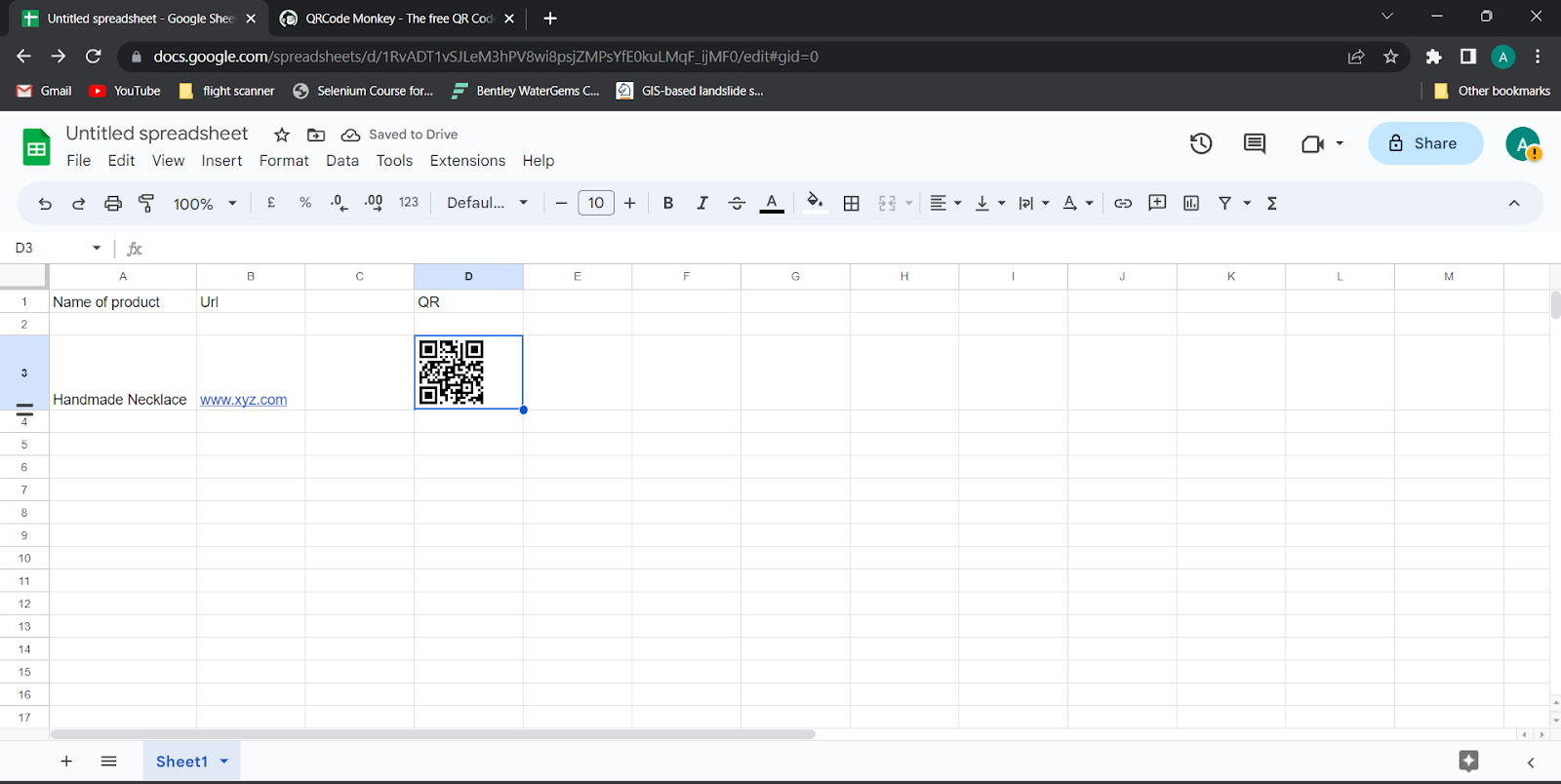This screenshot has width=1561, height=784.
Task: Bookmark this page with star
Action: click(1391, 57)
